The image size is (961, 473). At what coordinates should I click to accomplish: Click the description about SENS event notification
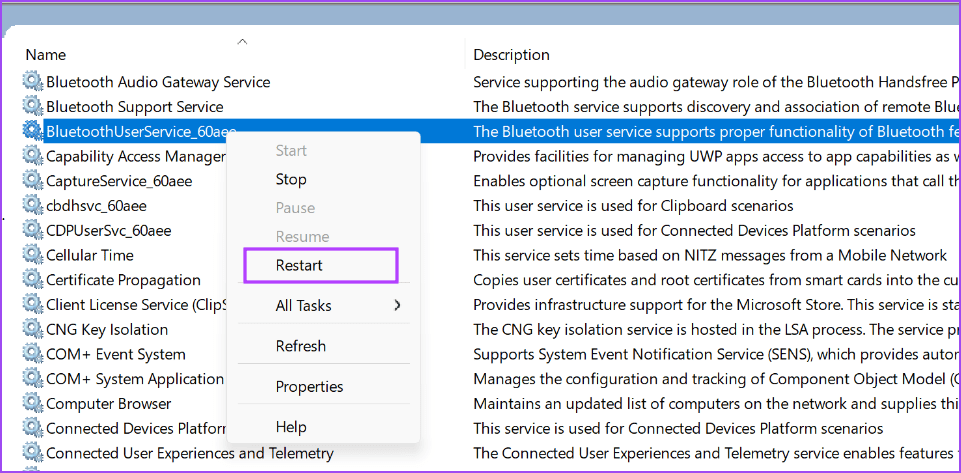click(717, 354)
